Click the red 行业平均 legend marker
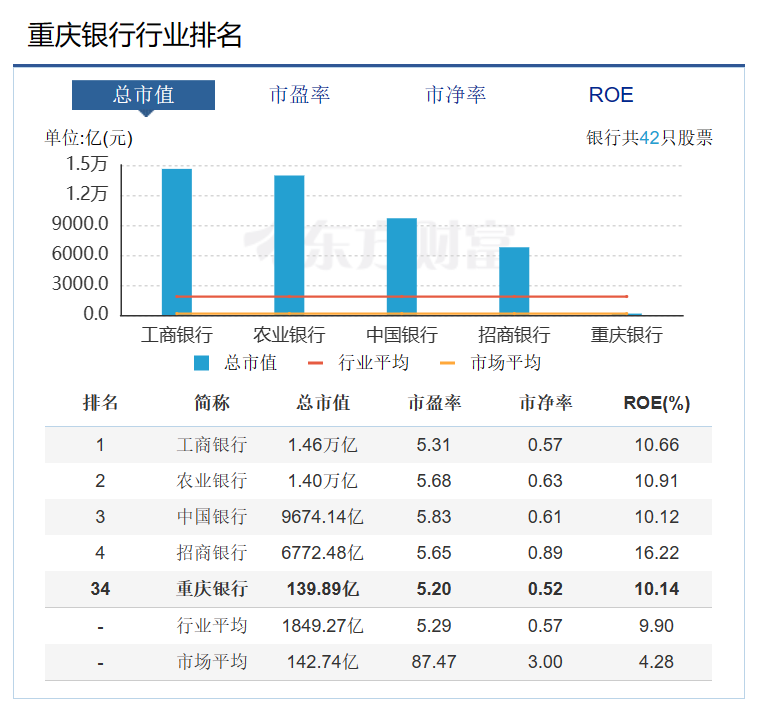This screenshot has width=768, height=706. tap(315, 363)
